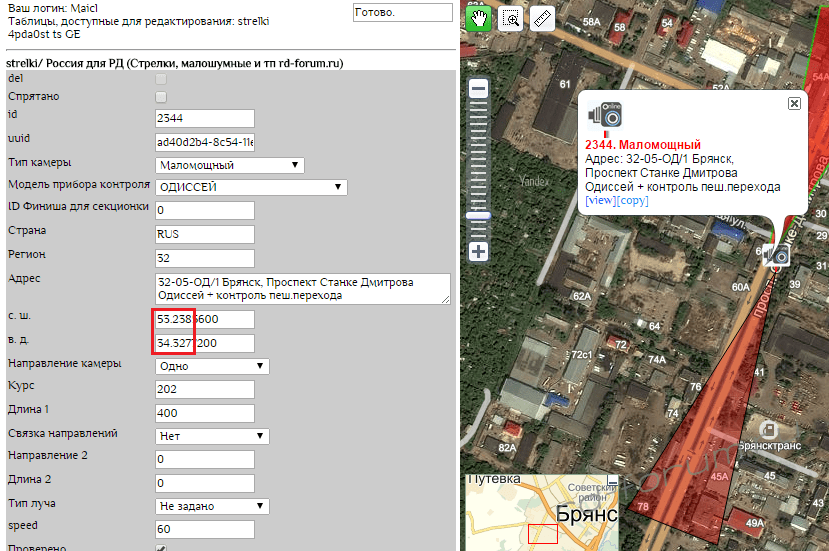Expand the 'Модель прибора контроля' dropdown

[251, 187]
